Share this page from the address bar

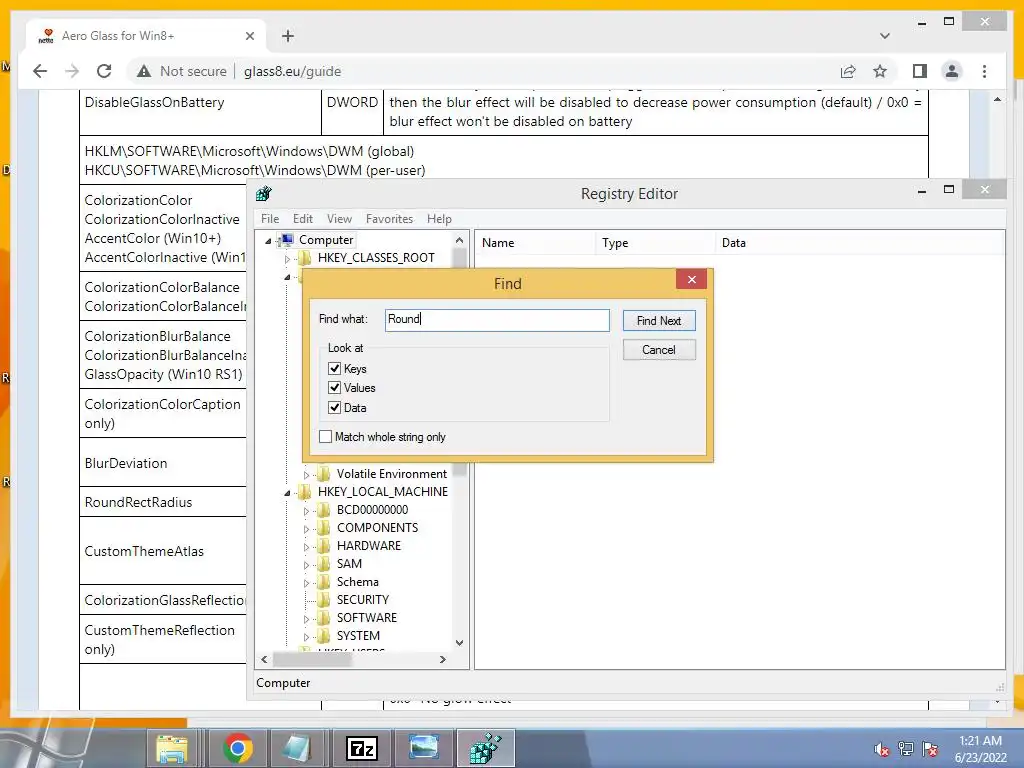click(x=848, y=71)
